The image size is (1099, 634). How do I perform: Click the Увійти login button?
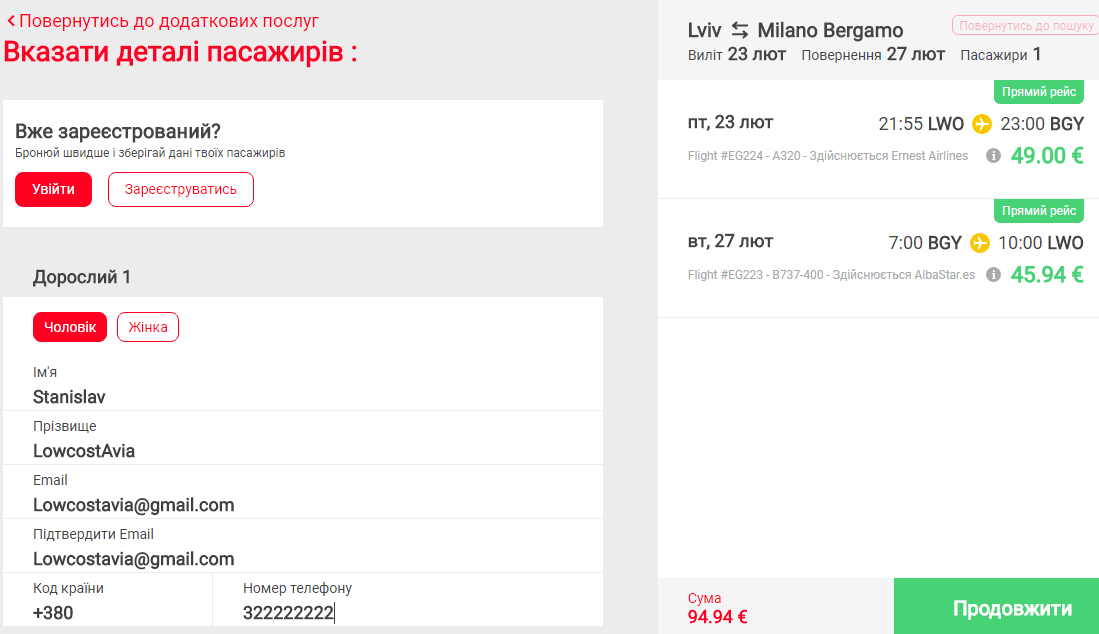[x=53, y=189]
